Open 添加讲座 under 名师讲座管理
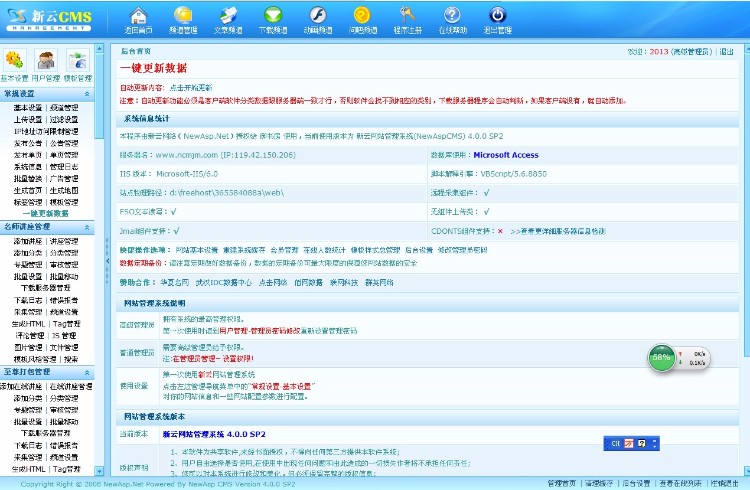This screenshot has height=490, width=750. pos(28,241)
